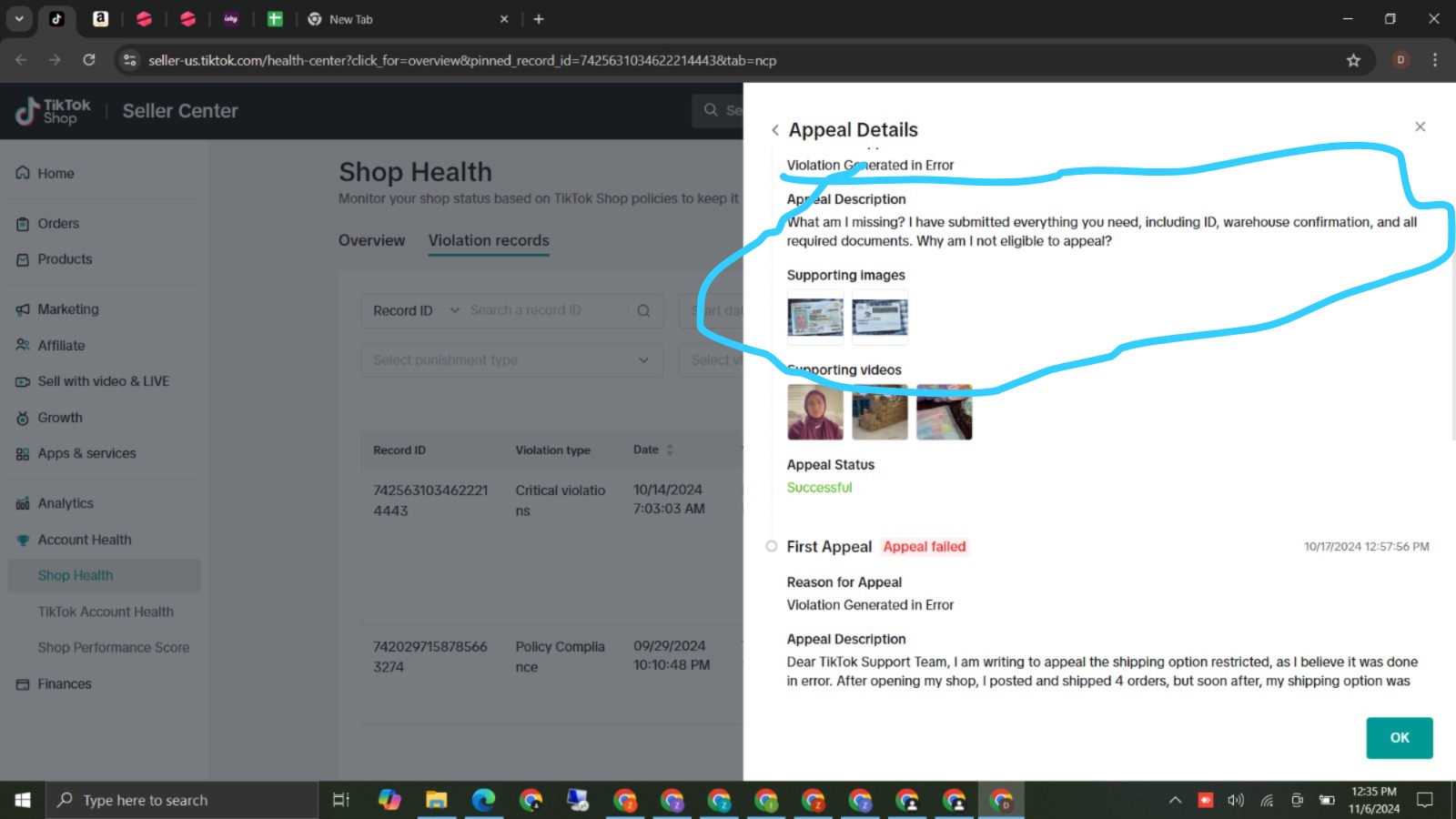This screenshot has height=819, width=1456.
Task: Open TikTok Account Health page
Action: point(106,612)
